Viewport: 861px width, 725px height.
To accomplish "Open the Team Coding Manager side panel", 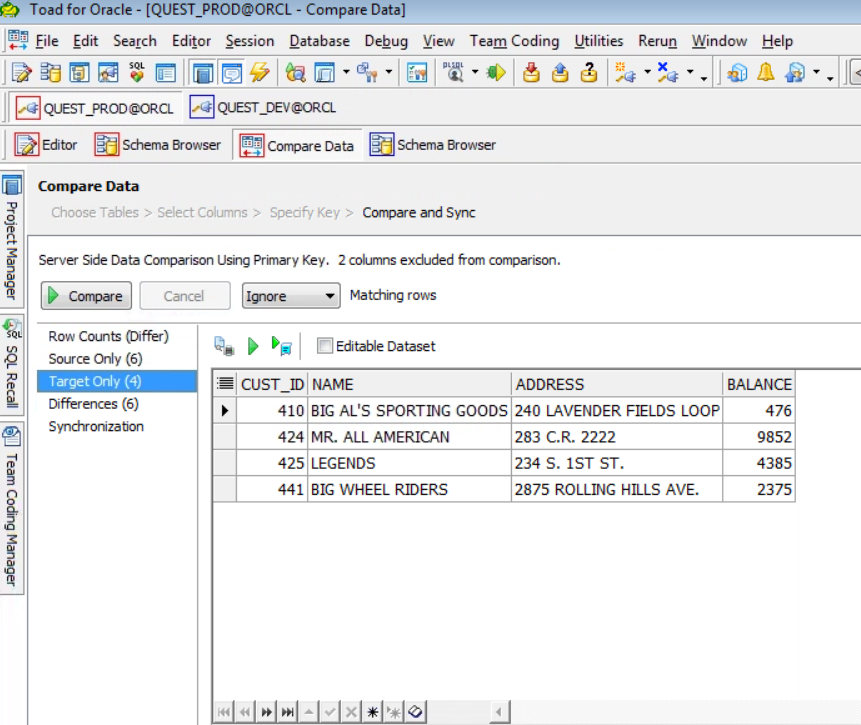I will tap(12, 508).
